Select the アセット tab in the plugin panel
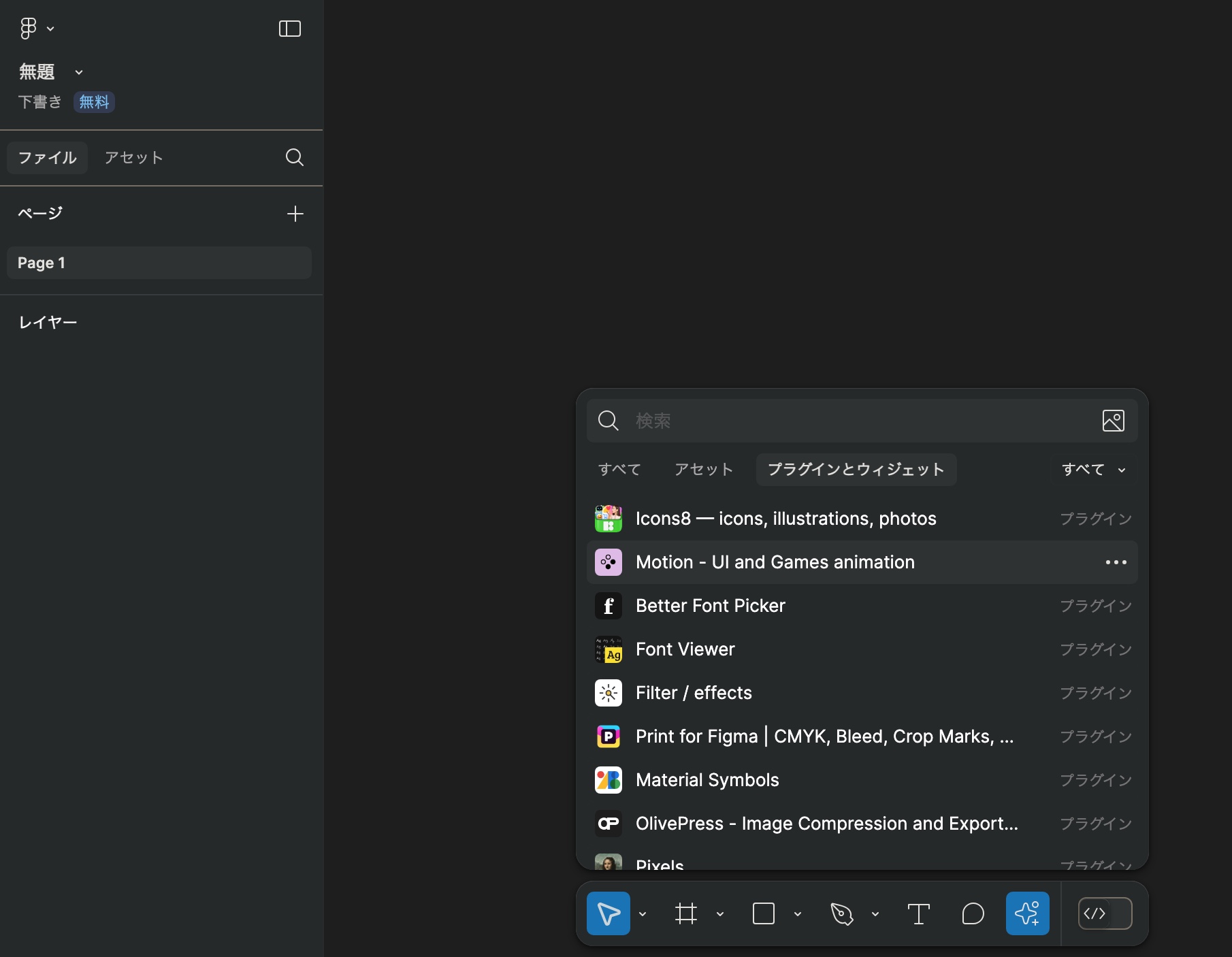Image resolution: width=1232 pixels, height=957 pixels. [704, 470]
